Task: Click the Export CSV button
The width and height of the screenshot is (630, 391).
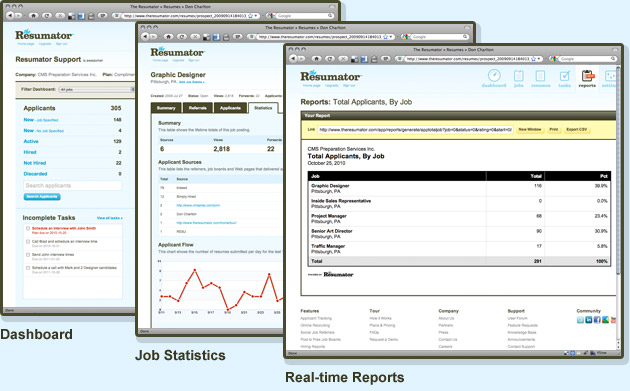Action: (577, 130)
